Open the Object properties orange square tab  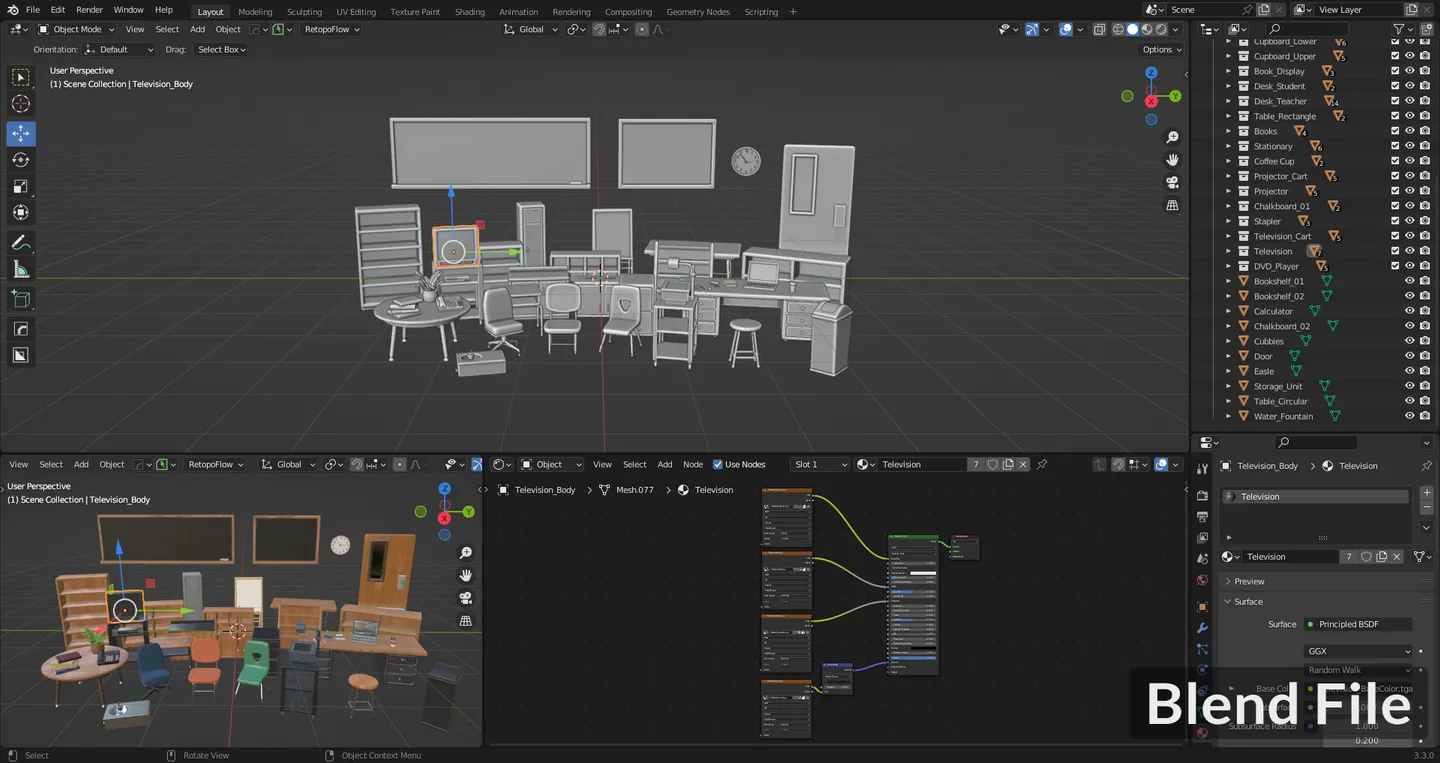pos(1202,607)
